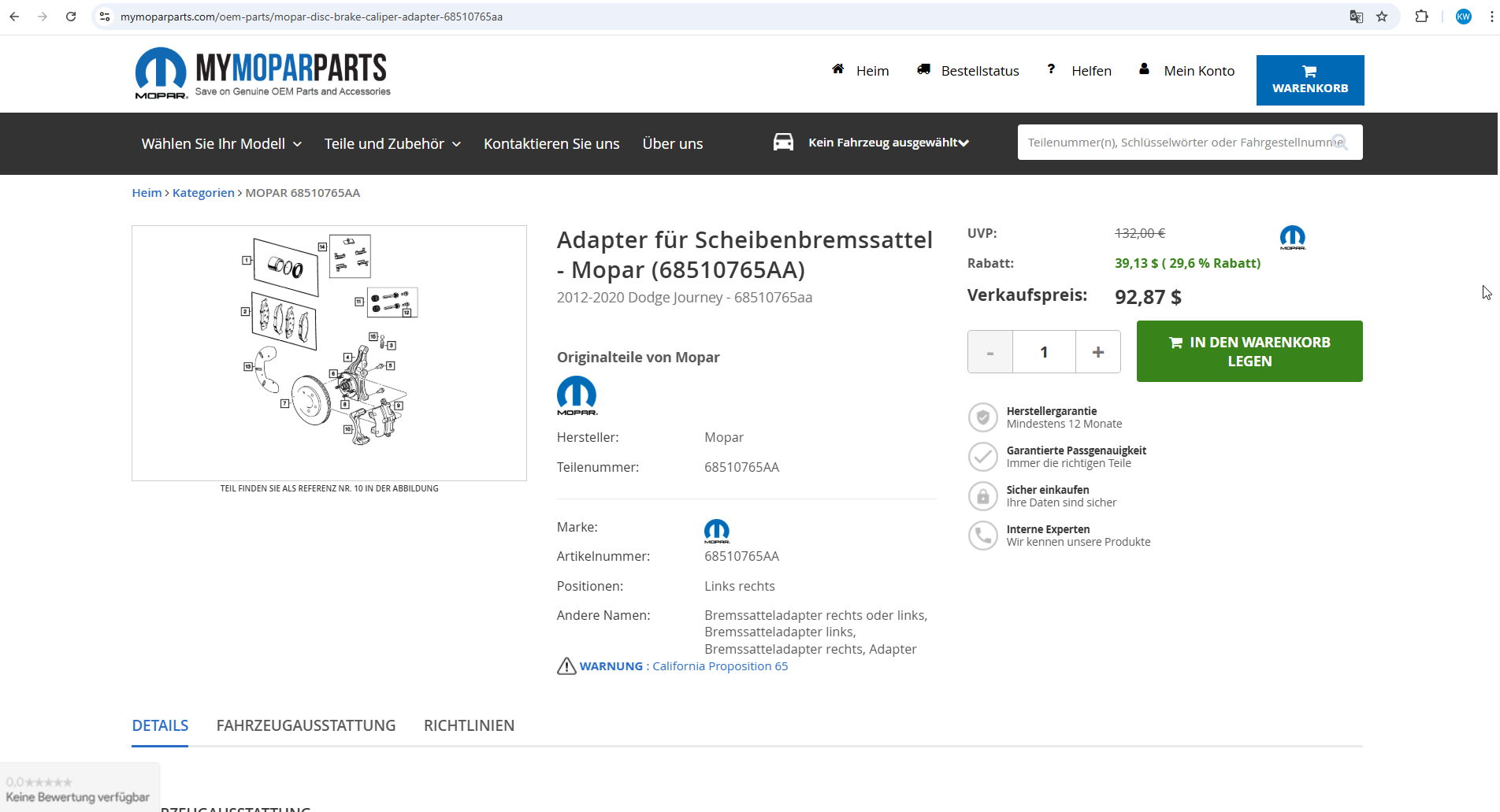Click the Mopar brand logo next to Marke
The width and height of the screenshot is (1500, 812).
tap(716, 531)
